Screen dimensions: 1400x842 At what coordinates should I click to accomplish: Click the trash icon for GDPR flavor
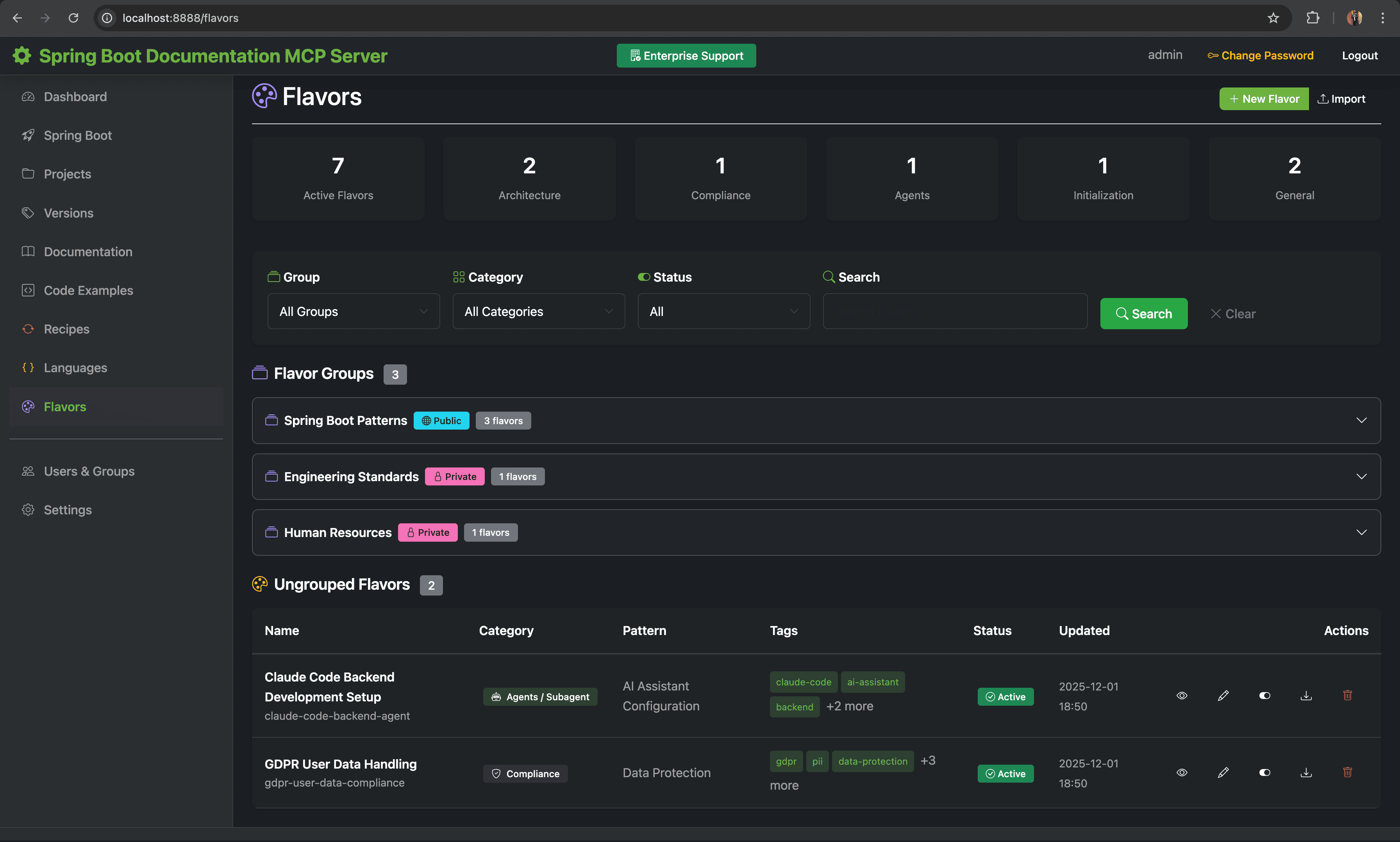[1347, 773]
